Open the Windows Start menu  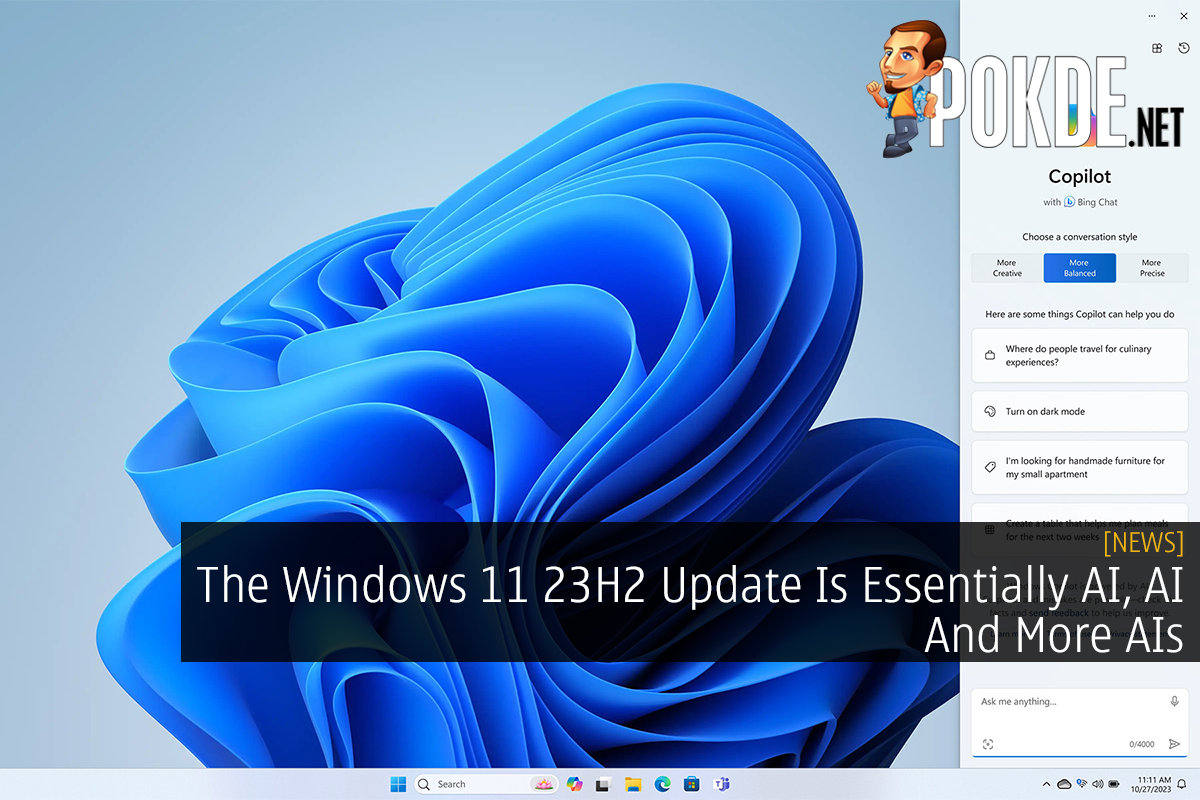pos(398,784)
